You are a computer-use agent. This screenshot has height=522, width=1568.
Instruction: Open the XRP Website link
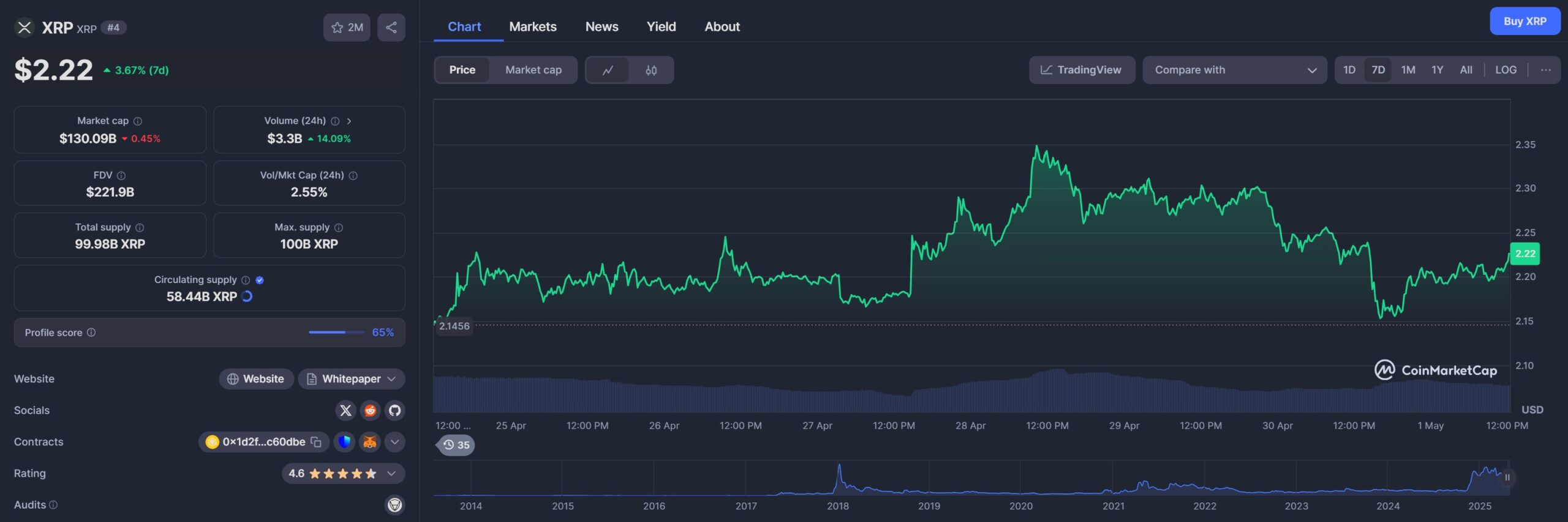pyautogui.click(x=256, y=379)
